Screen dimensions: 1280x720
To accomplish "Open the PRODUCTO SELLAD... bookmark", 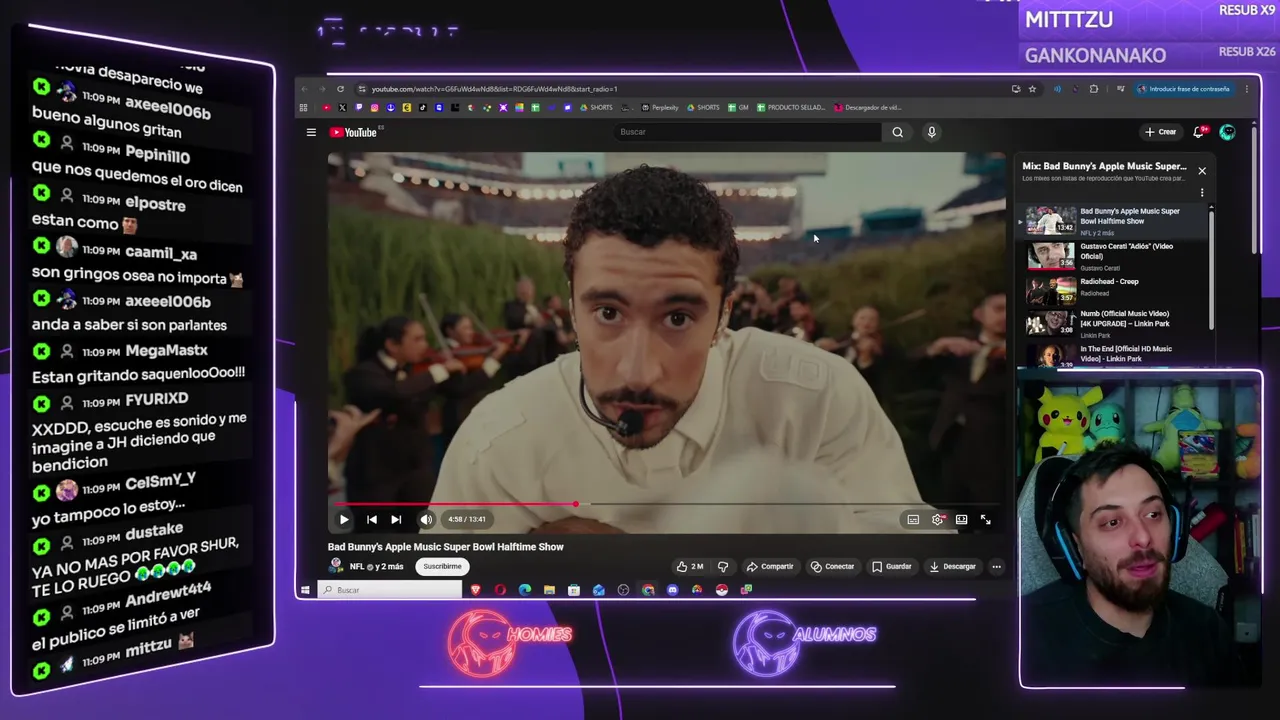I will pos(791,108).
